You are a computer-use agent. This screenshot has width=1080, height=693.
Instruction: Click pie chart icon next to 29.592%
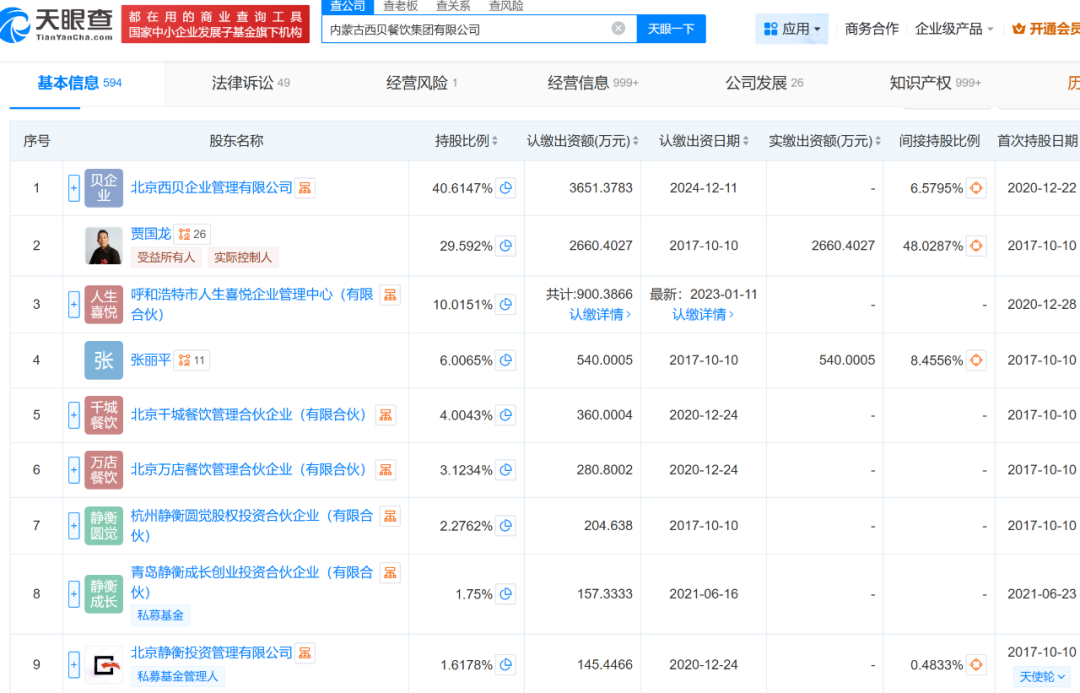(506, 245)
